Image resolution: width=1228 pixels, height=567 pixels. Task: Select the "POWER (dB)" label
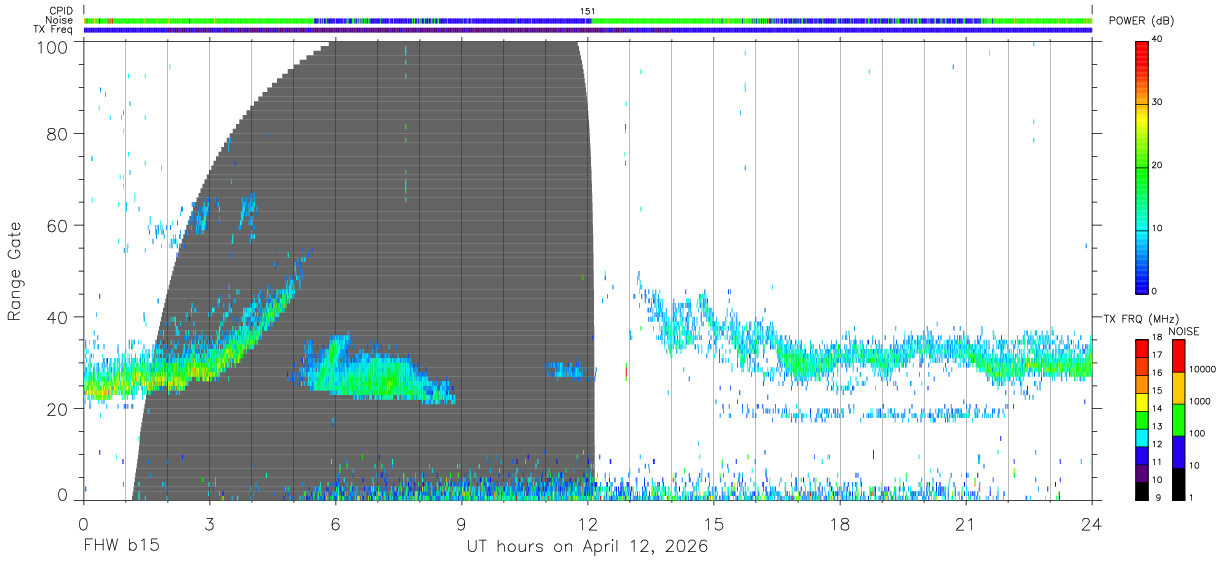click(x=1141, y=21)
